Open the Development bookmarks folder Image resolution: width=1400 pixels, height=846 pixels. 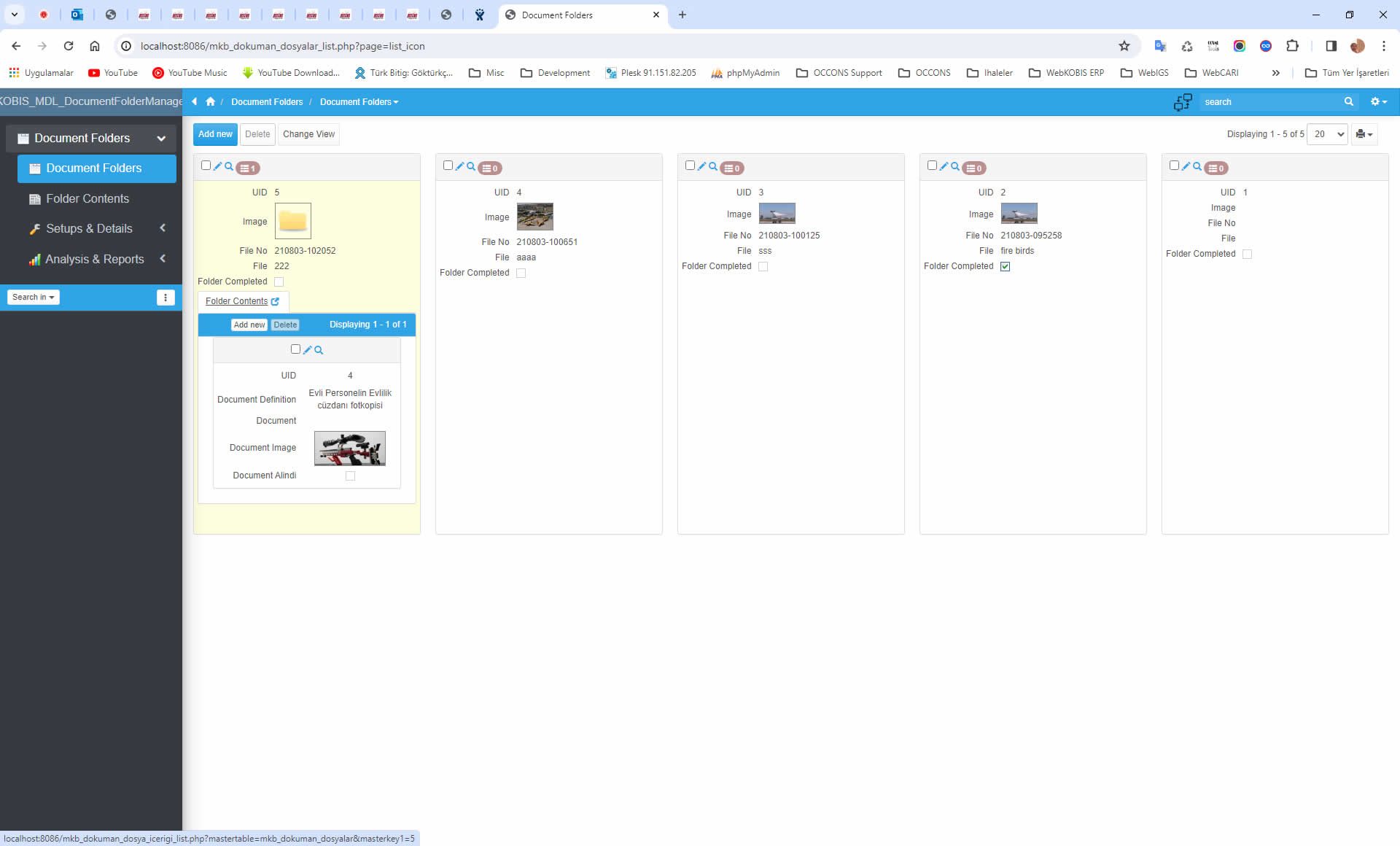556,73
